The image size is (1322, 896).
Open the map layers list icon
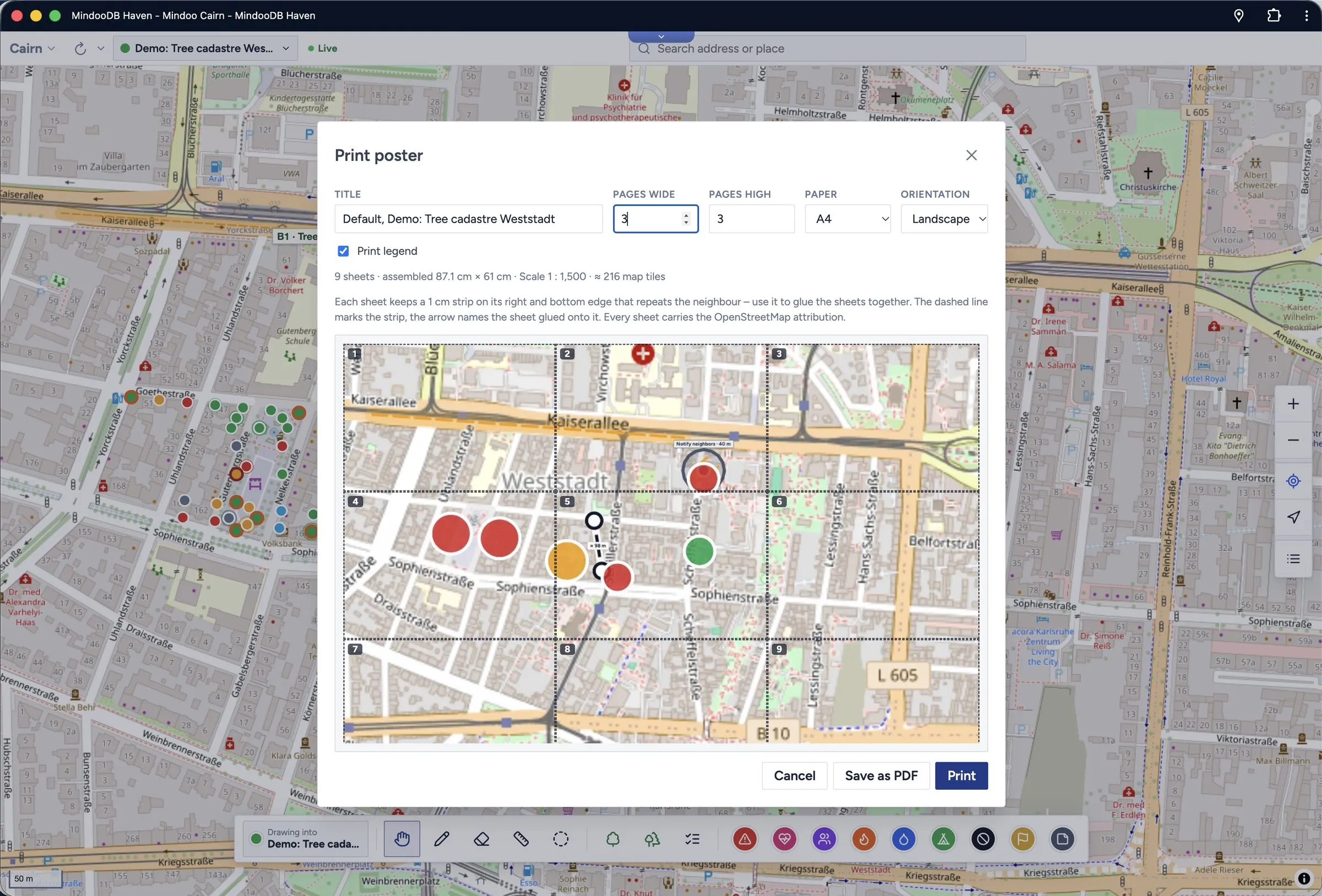1293,558
